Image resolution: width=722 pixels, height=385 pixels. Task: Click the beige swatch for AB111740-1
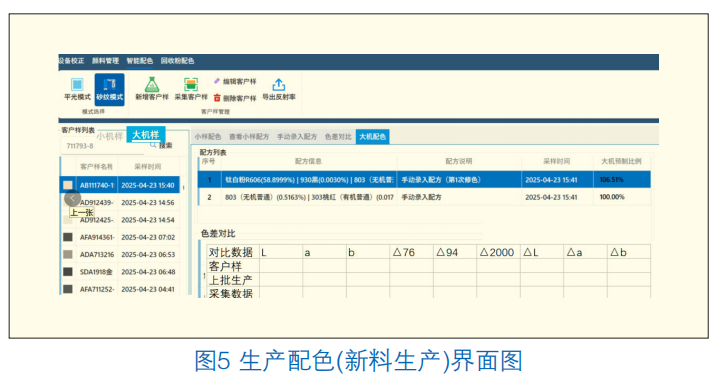[x=68, y=185]
